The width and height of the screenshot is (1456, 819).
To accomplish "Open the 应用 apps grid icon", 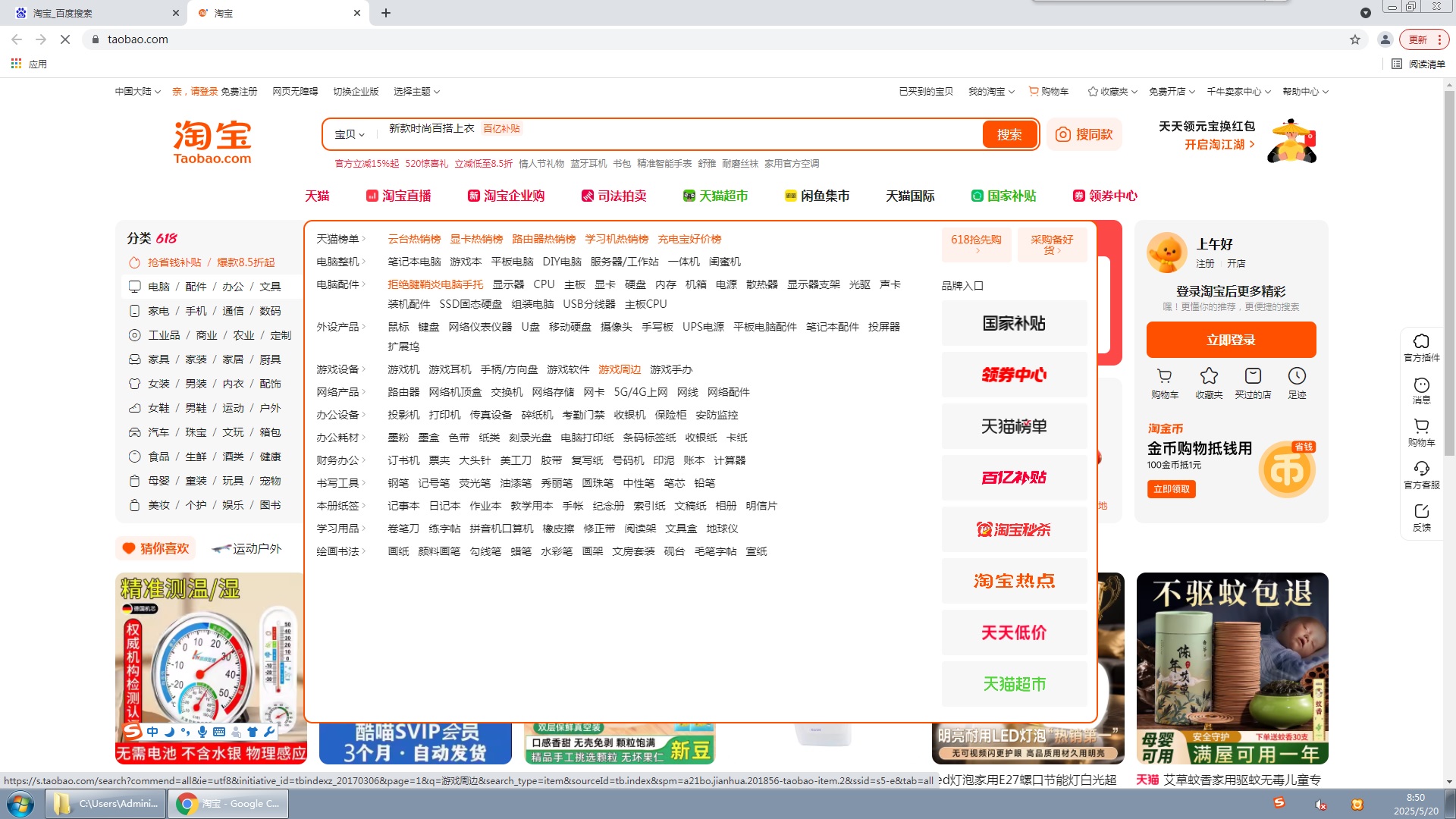I will point(16,64).
